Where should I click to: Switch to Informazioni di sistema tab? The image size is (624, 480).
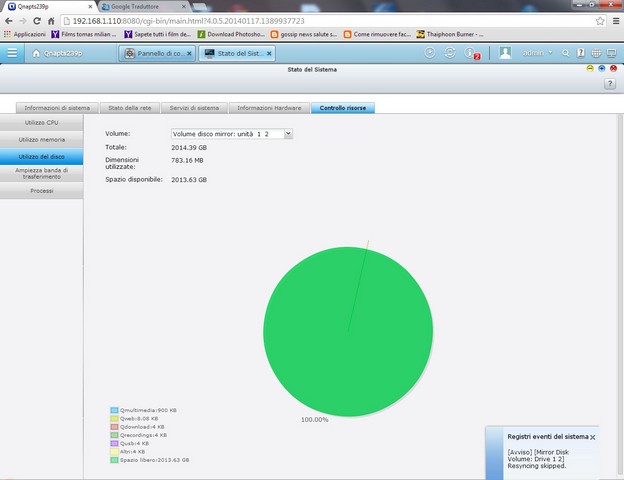click(x=58, y=107)
